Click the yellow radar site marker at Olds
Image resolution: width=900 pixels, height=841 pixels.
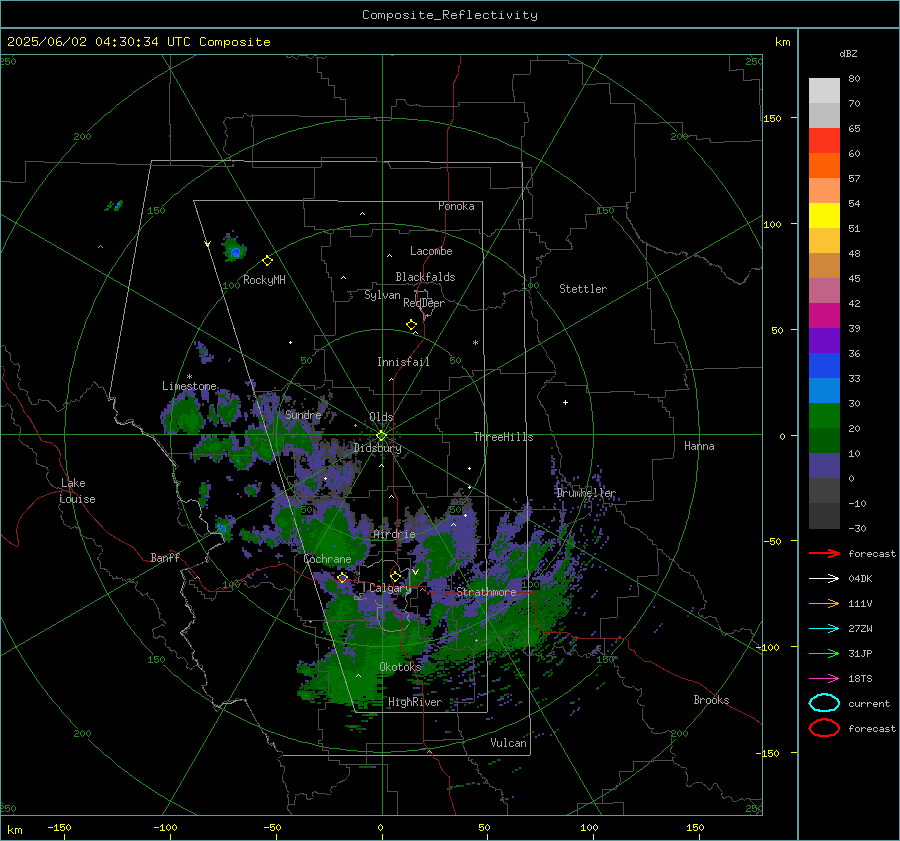(381, 436)
